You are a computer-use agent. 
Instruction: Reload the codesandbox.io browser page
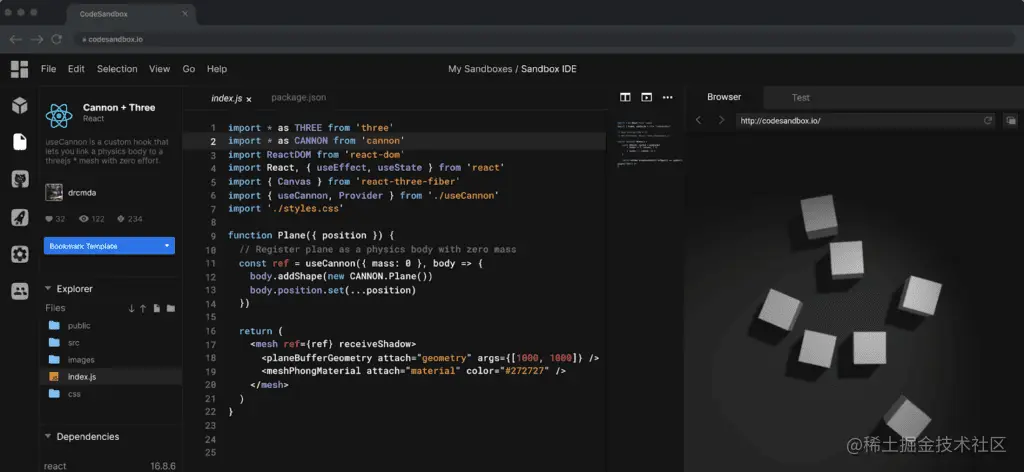57,39
